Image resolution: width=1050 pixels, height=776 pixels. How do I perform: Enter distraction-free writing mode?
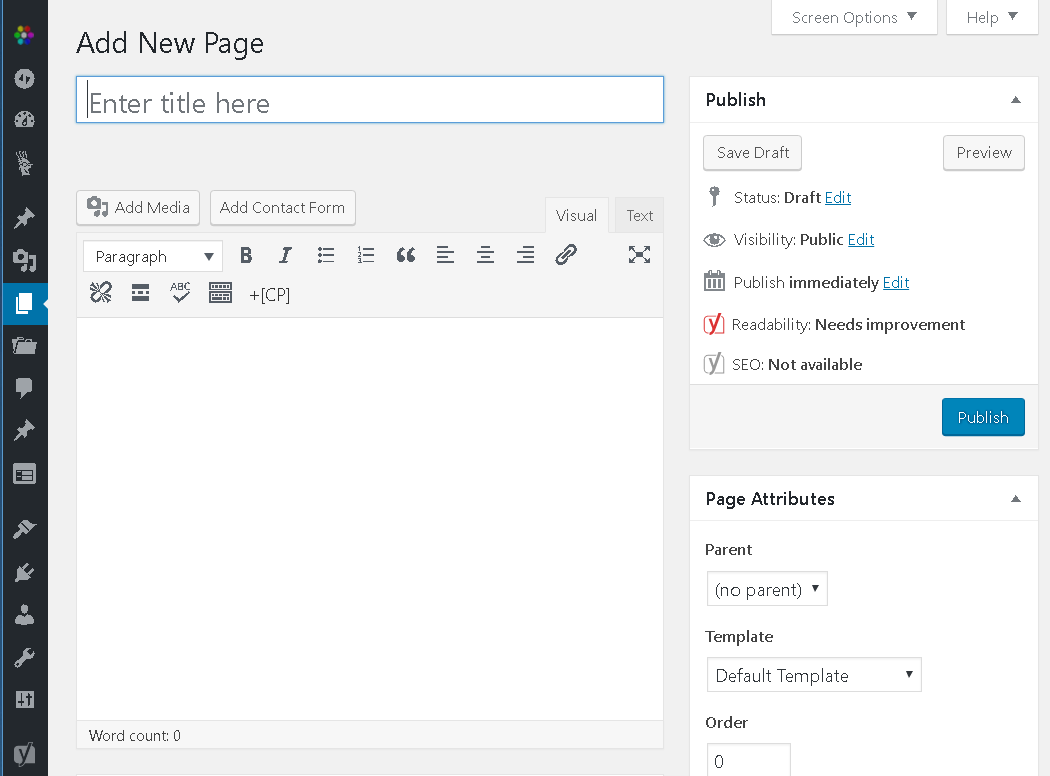click(639, 255)
